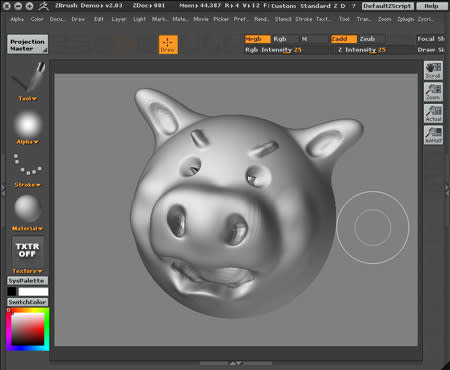Click the Help button
Screen dimensions: 450x370
[431, 6]
